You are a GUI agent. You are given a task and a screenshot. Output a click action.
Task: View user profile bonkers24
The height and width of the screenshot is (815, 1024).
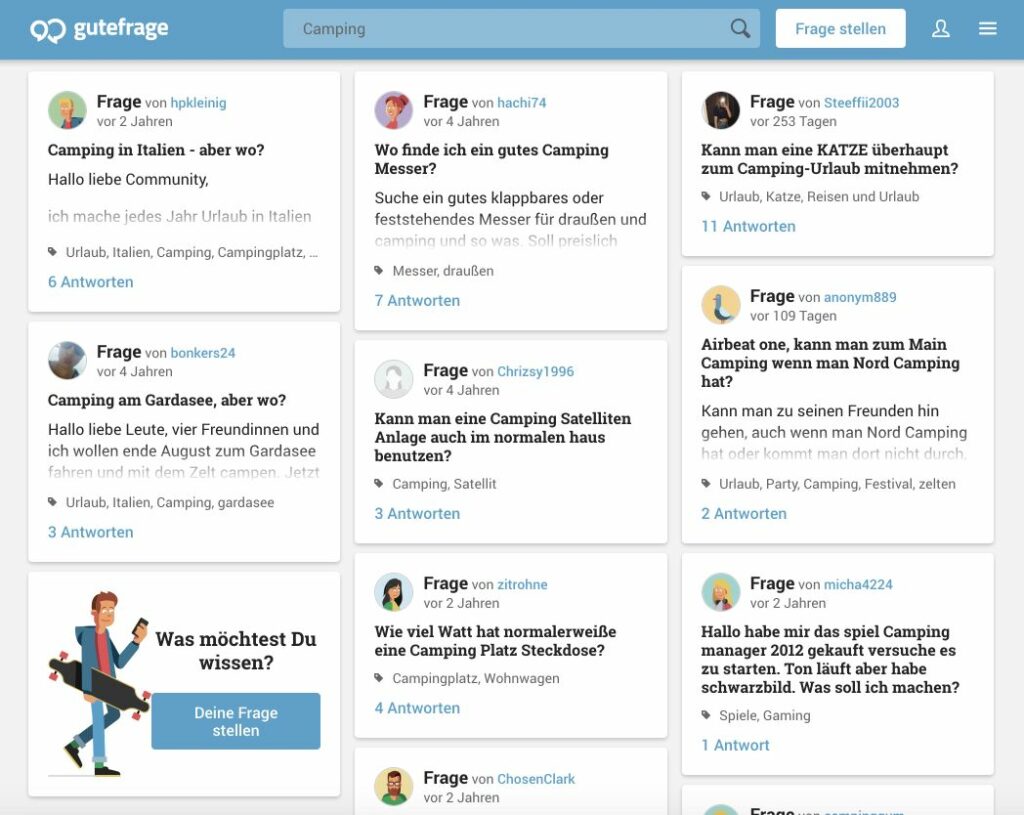[203, 353]
